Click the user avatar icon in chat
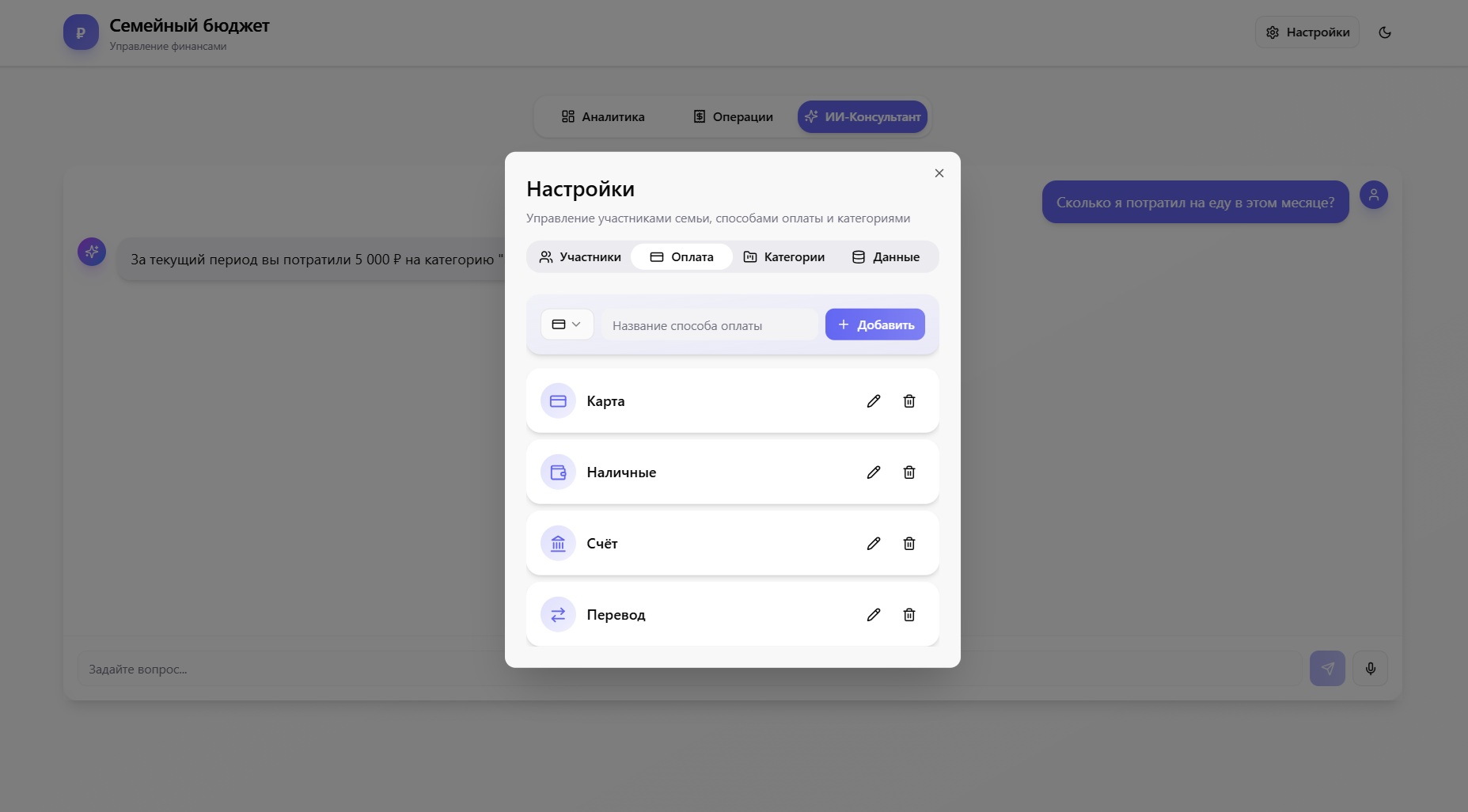Screen dimensions: 1468x812 click(1374, 195)
